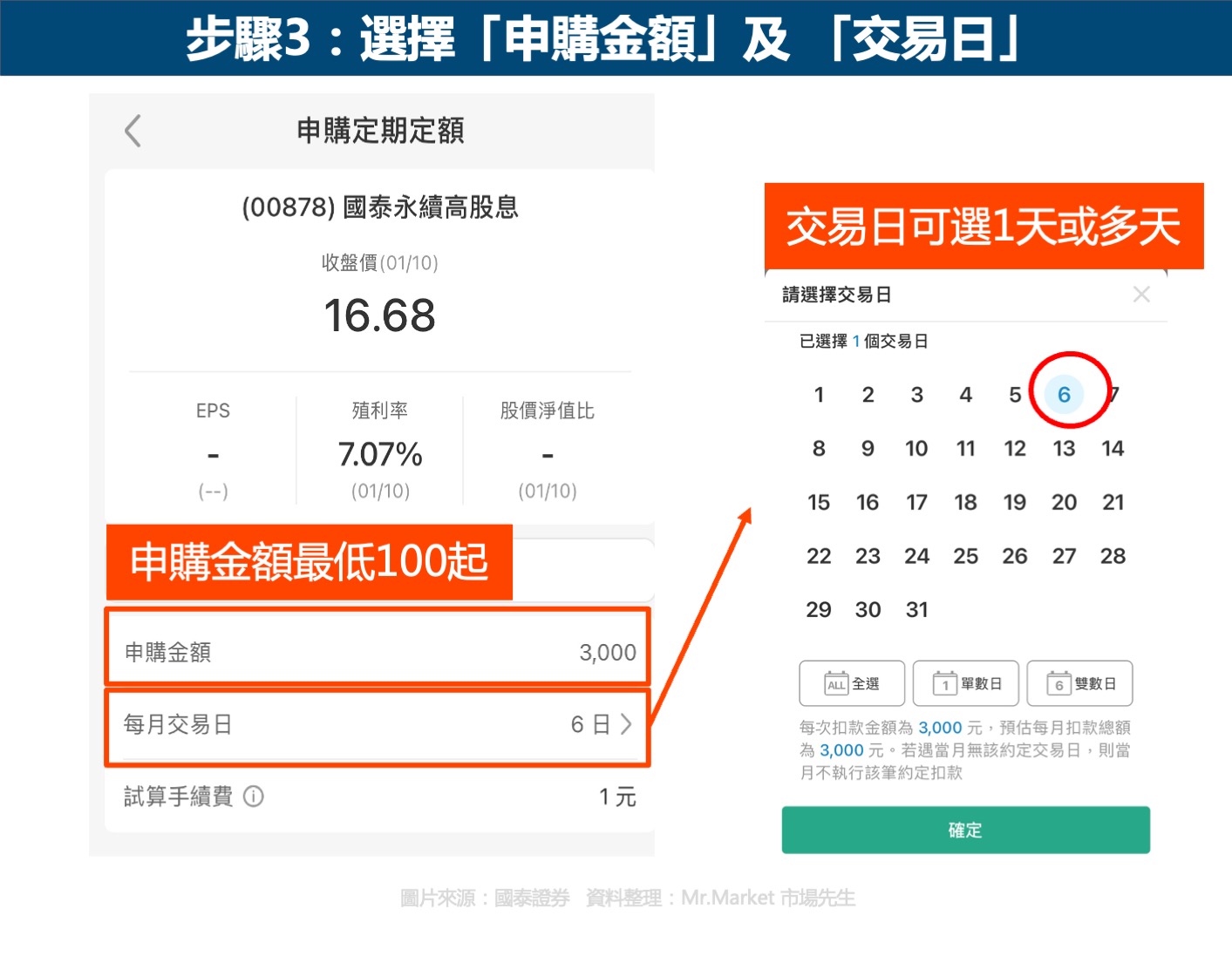This screenshot has height=970, width=1232.
Task: Select day 19 in the calendar
Action: point(1015,503)
